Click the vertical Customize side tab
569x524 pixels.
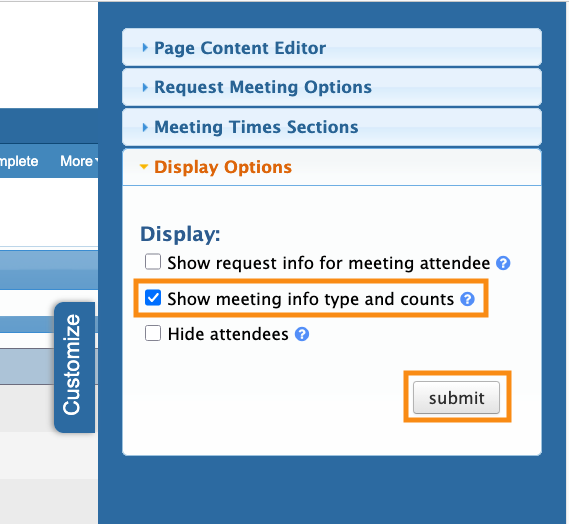(x=74, y=367)
